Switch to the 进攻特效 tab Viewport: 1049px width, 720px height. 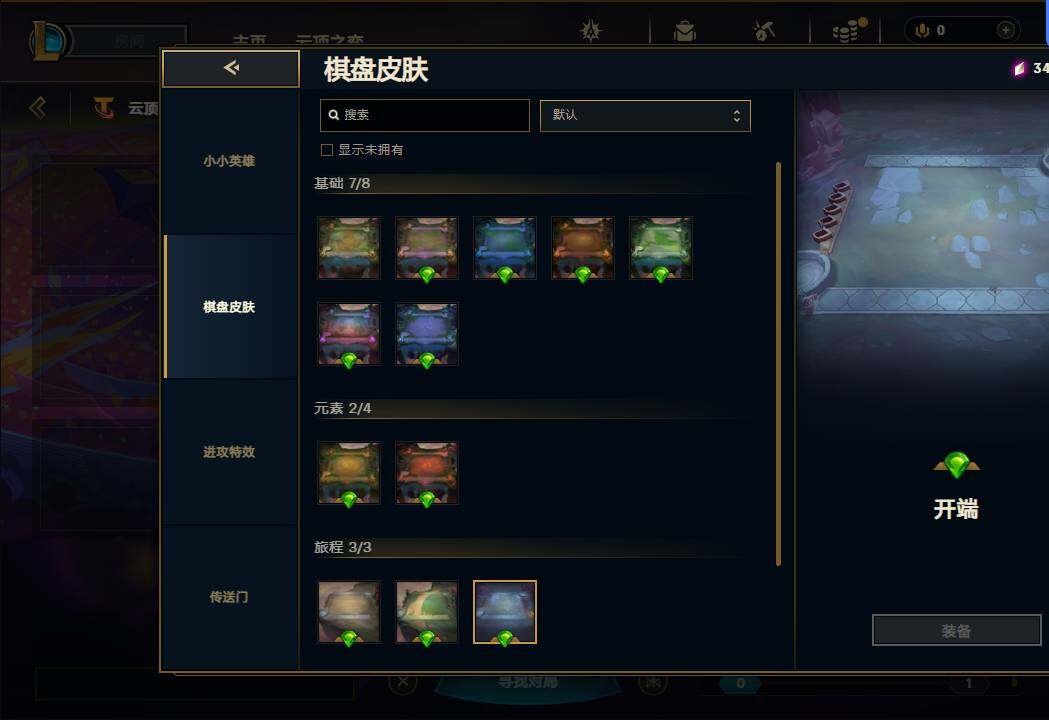pos(230,452)
